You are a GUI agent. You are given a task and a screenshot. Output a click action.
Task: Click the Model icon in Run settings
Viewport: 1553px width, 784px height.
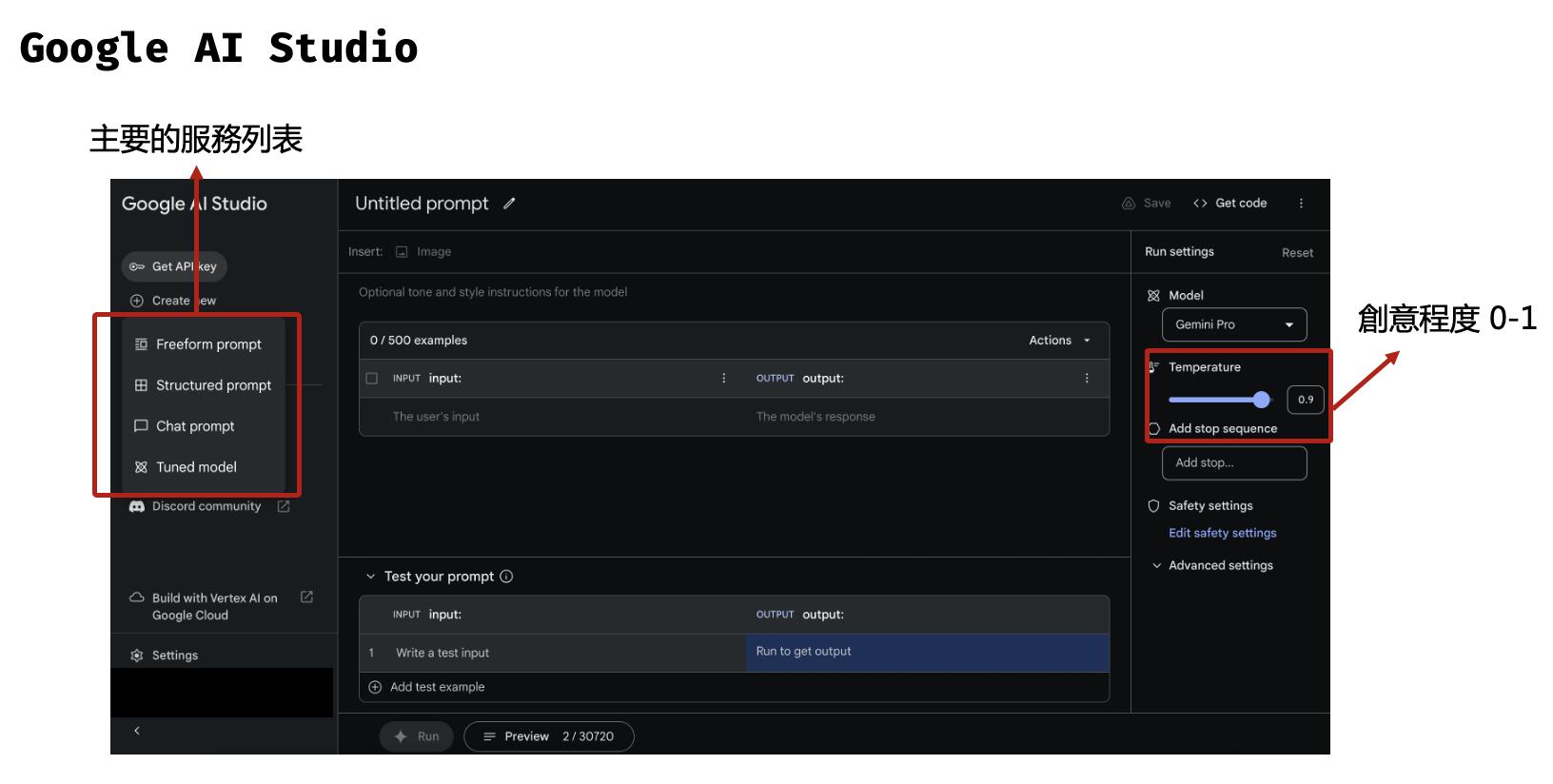point(1153,296)
